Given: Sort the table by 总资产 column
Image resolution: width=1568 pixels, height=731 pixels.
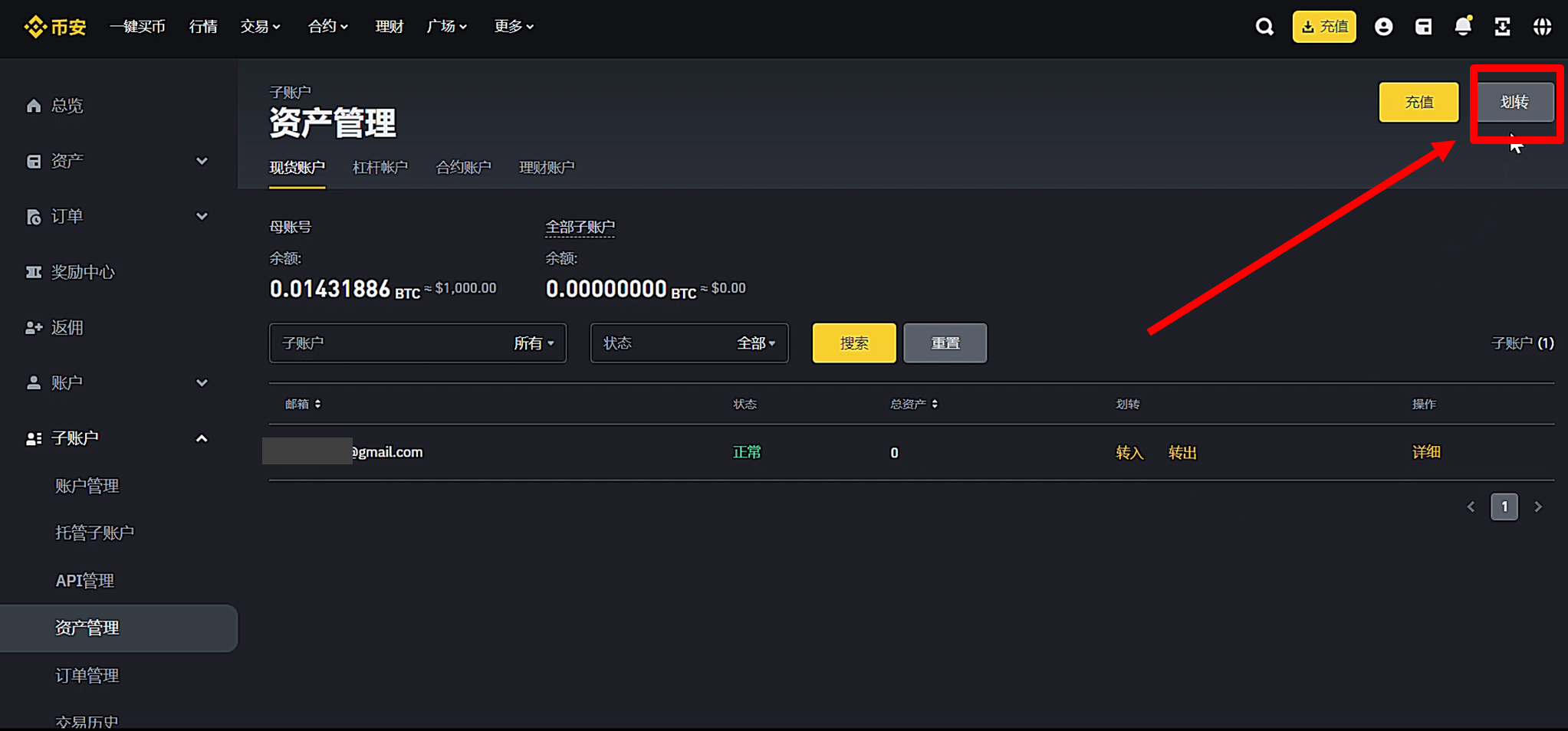Looking at the screenshot, I should (913, 404).
